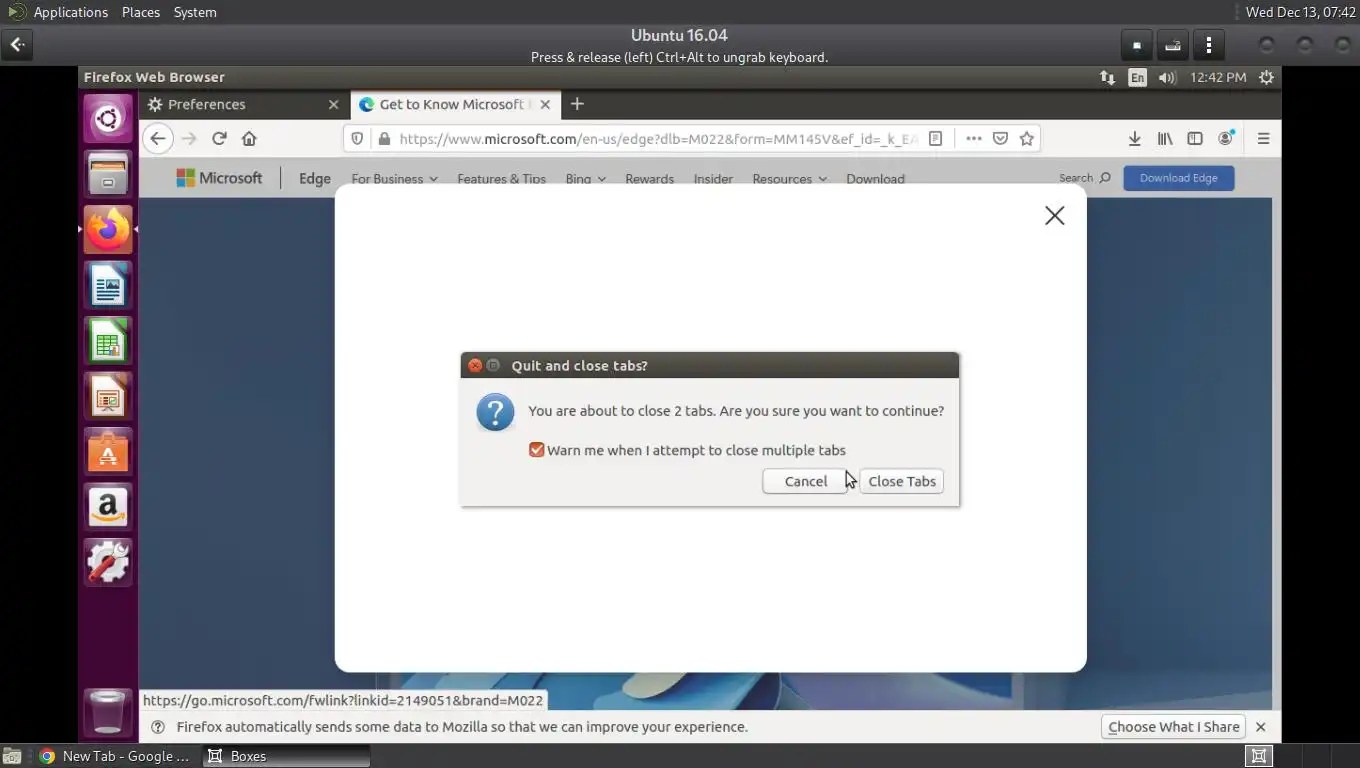Select the Get to Know Microsoft tab
The image size is (1360, 768).
click(x=453, y=104)
